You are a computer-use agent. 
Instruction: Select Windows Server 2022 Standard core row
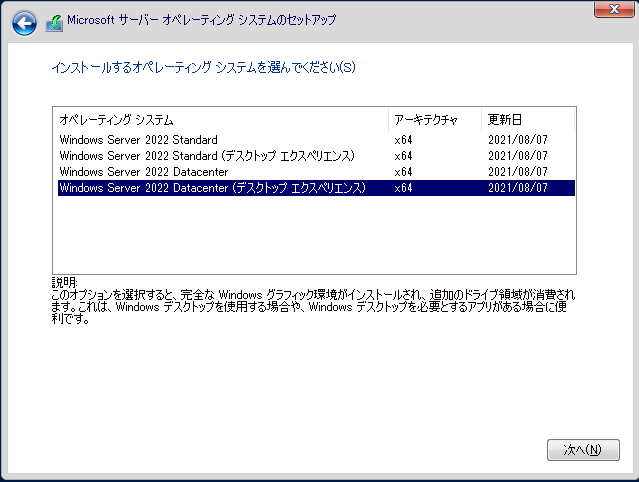pos(316,140)
